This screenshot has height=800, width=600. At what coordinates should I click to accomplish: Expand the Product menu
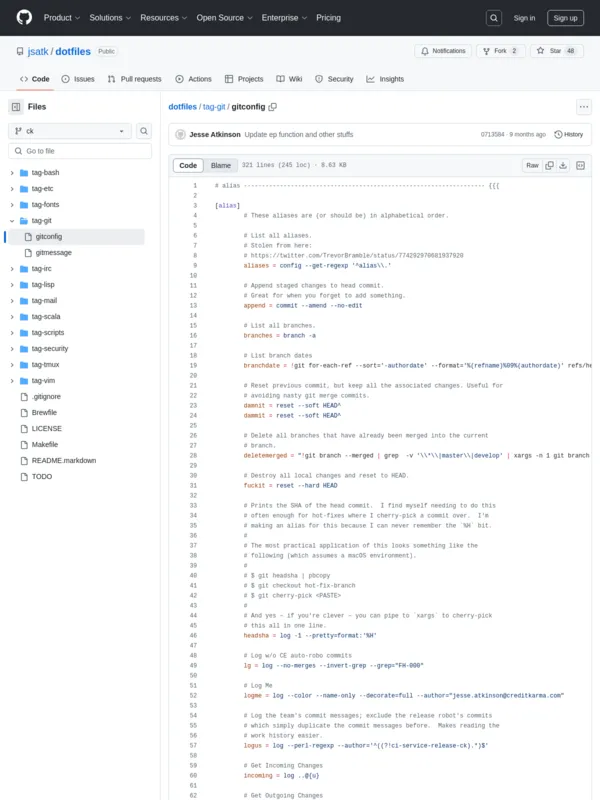pyautogui.click(x=61, y=18)
